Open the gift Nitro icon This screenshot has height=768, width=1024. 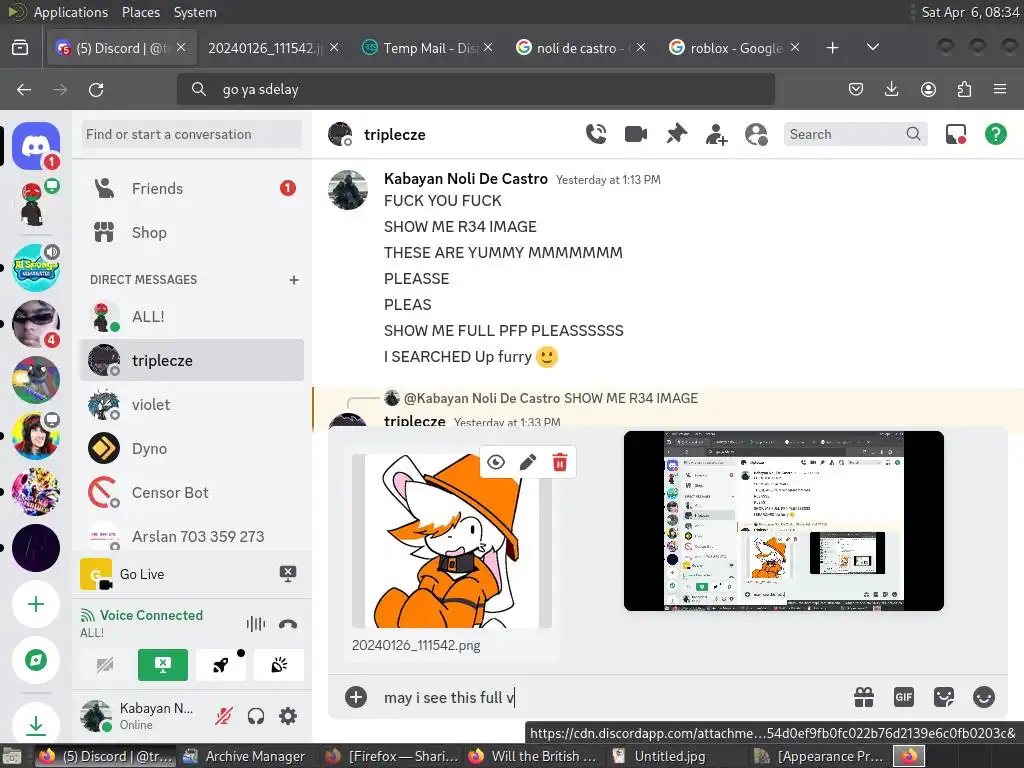[x=864, y=697]
